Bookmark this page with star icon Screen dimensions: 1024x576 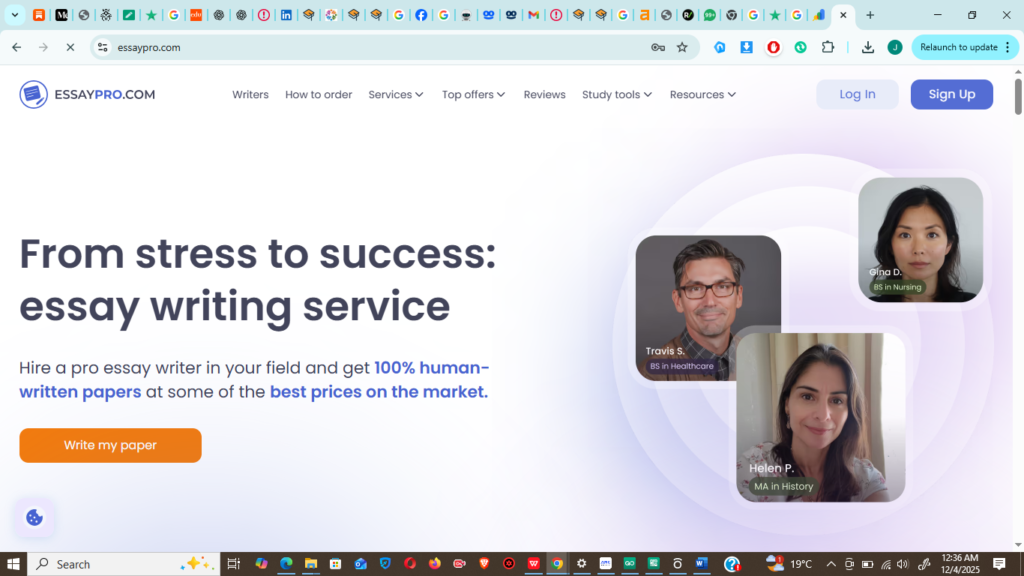(x=682, y=47)
